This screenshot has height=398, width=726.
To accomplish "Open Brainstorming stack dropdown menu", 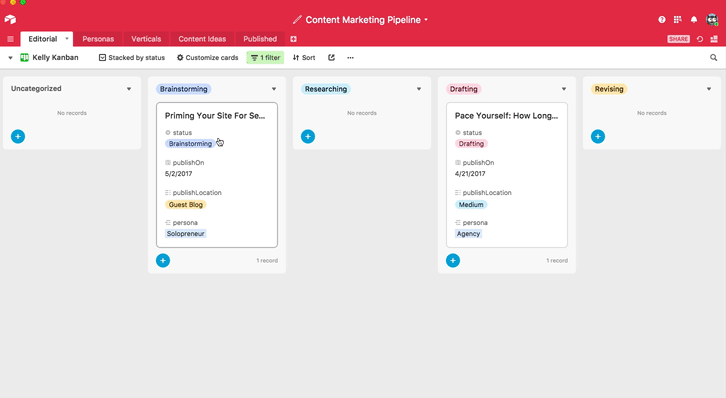I will tap(274, 89).
